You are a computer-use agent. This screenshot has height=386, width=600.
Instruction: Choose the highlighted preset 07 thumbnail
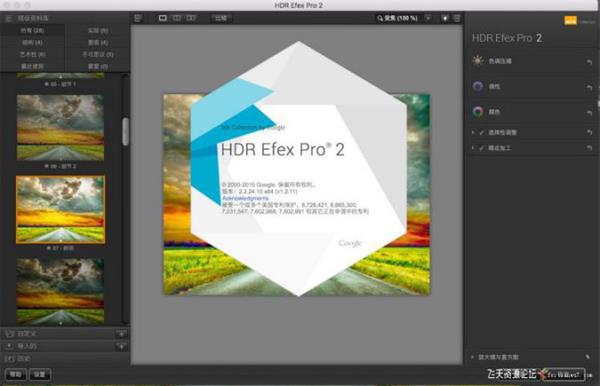[x=60, y=210]
